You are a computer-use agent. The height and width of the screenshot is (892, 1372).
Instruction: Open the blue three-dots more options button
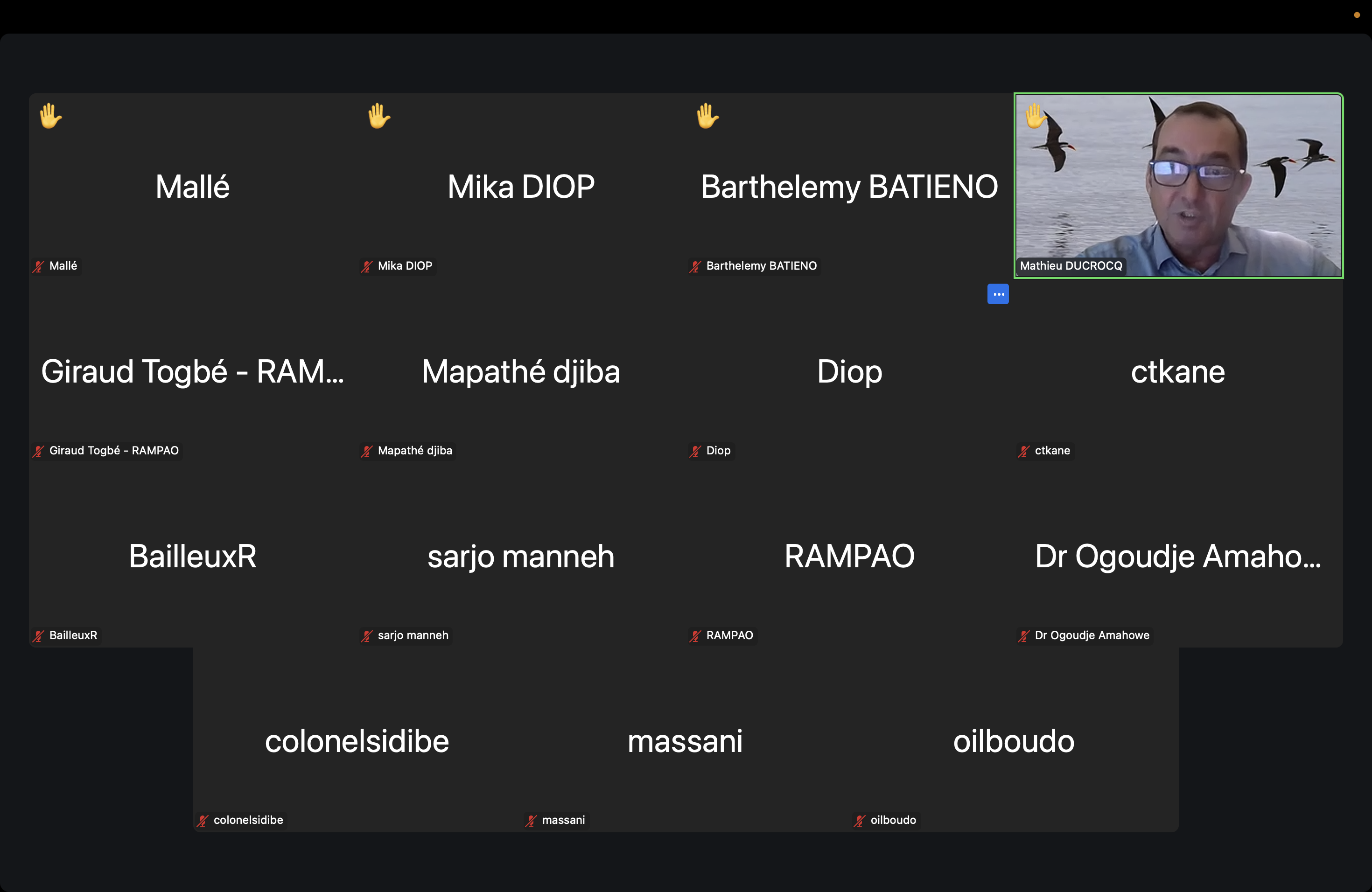(998, 294)
